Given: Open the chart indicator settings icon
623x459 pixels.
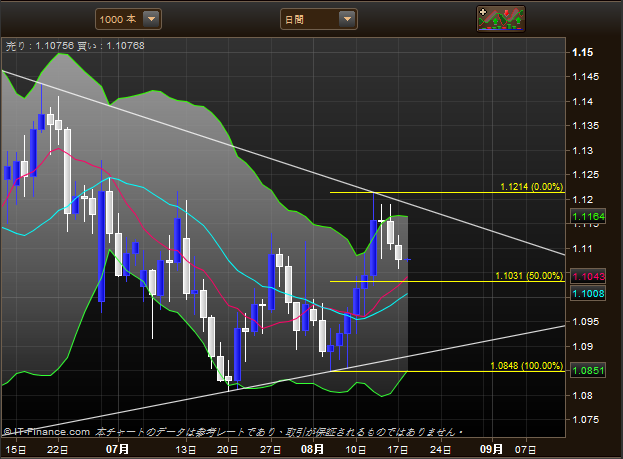Looking at the screenshot, I should 501,19.
